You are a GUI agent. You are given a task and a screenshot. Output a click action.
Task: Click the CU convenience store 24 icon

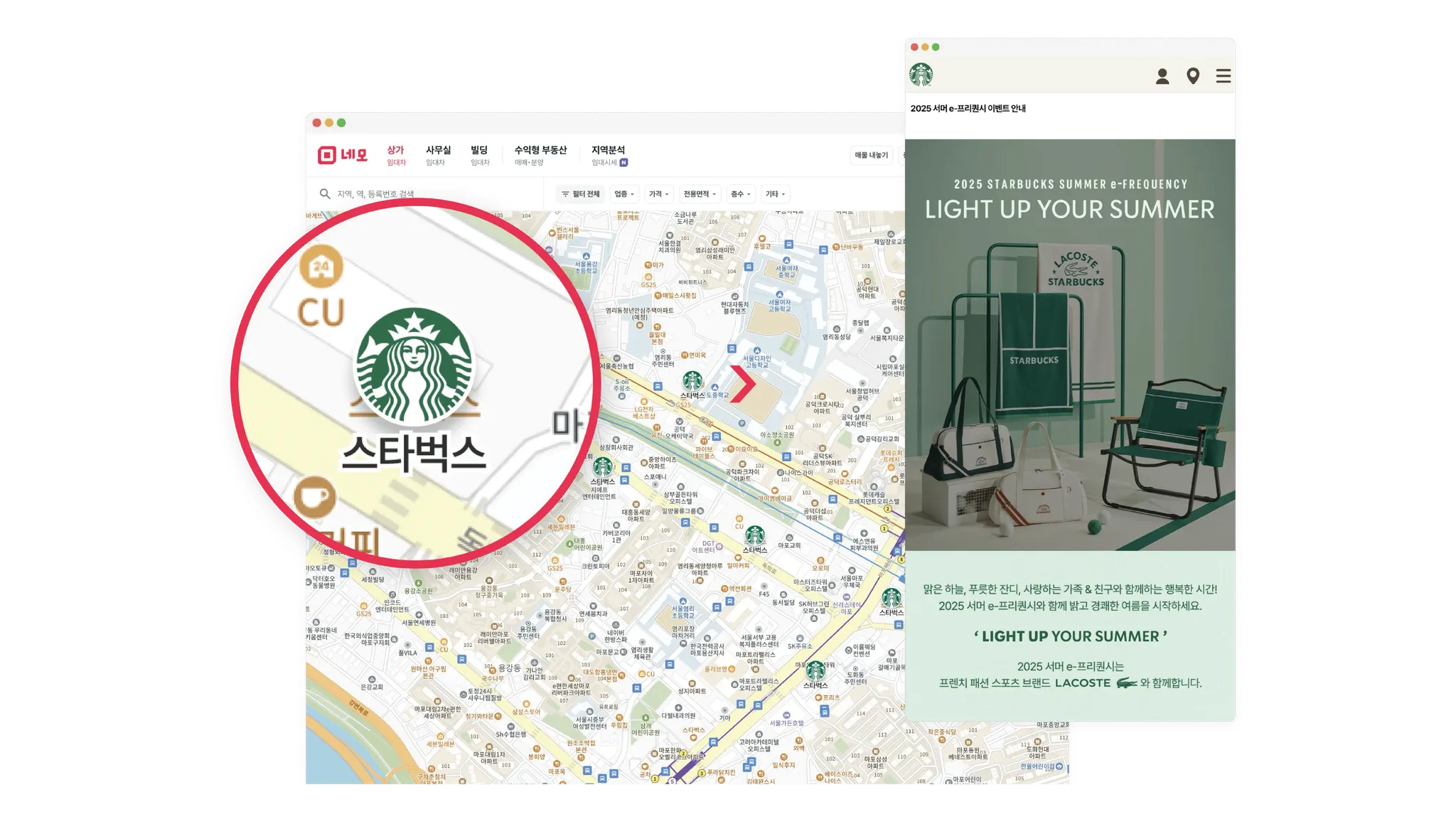click(321, 267)
